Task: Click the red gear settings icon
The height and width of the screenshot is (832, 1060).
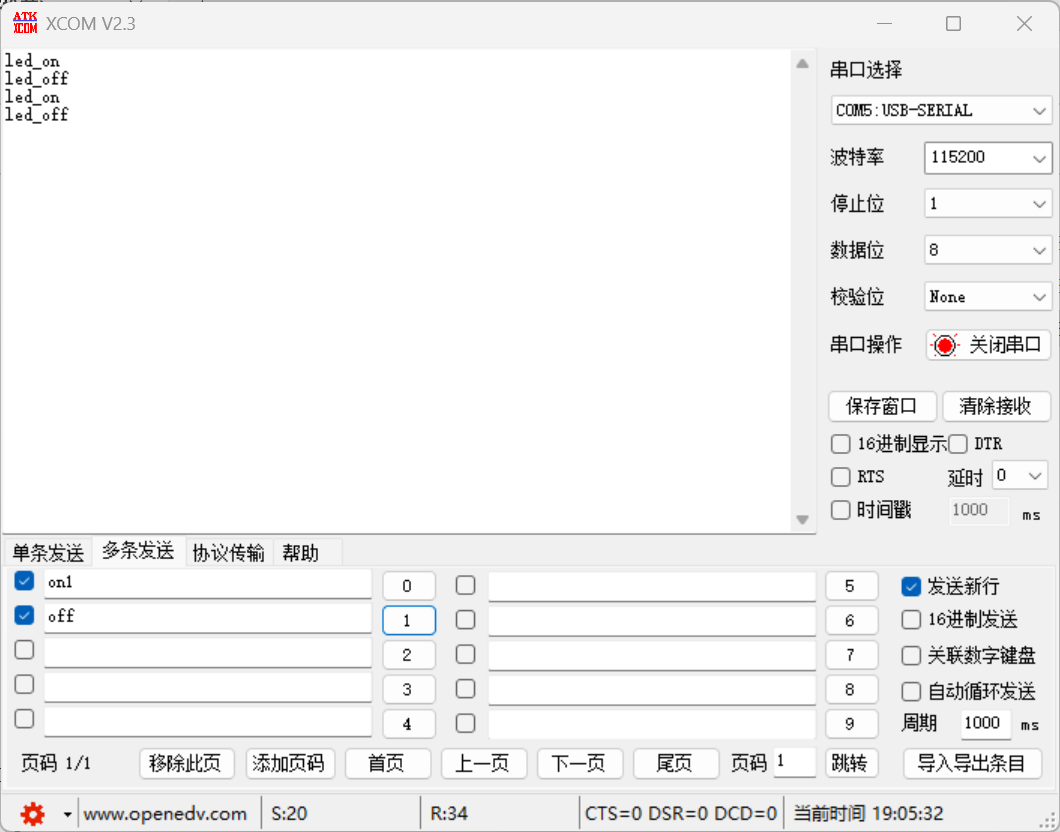Action: pyautogui.click(x=33, y=814)
